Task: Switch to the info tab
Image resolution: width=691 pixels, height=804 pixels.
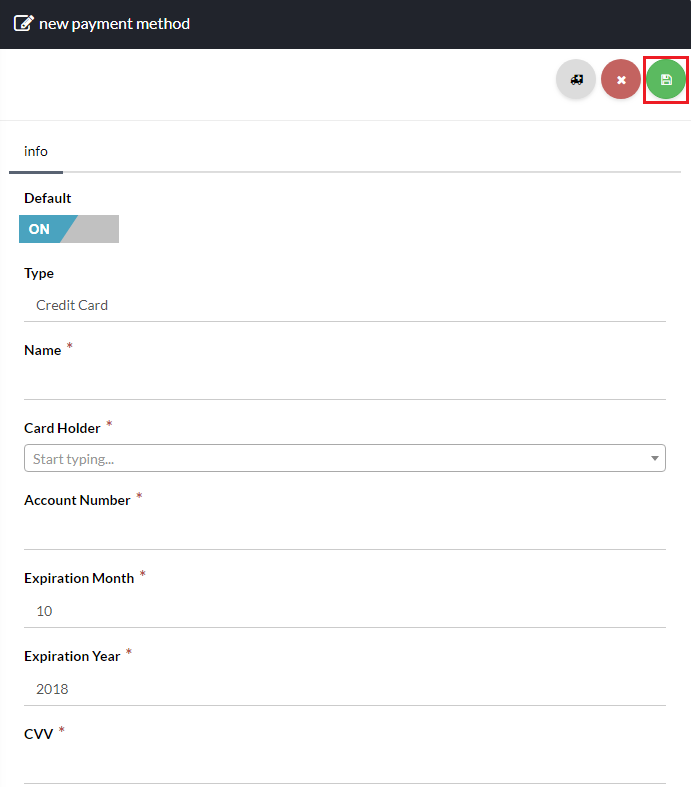Action: (36, 151)
